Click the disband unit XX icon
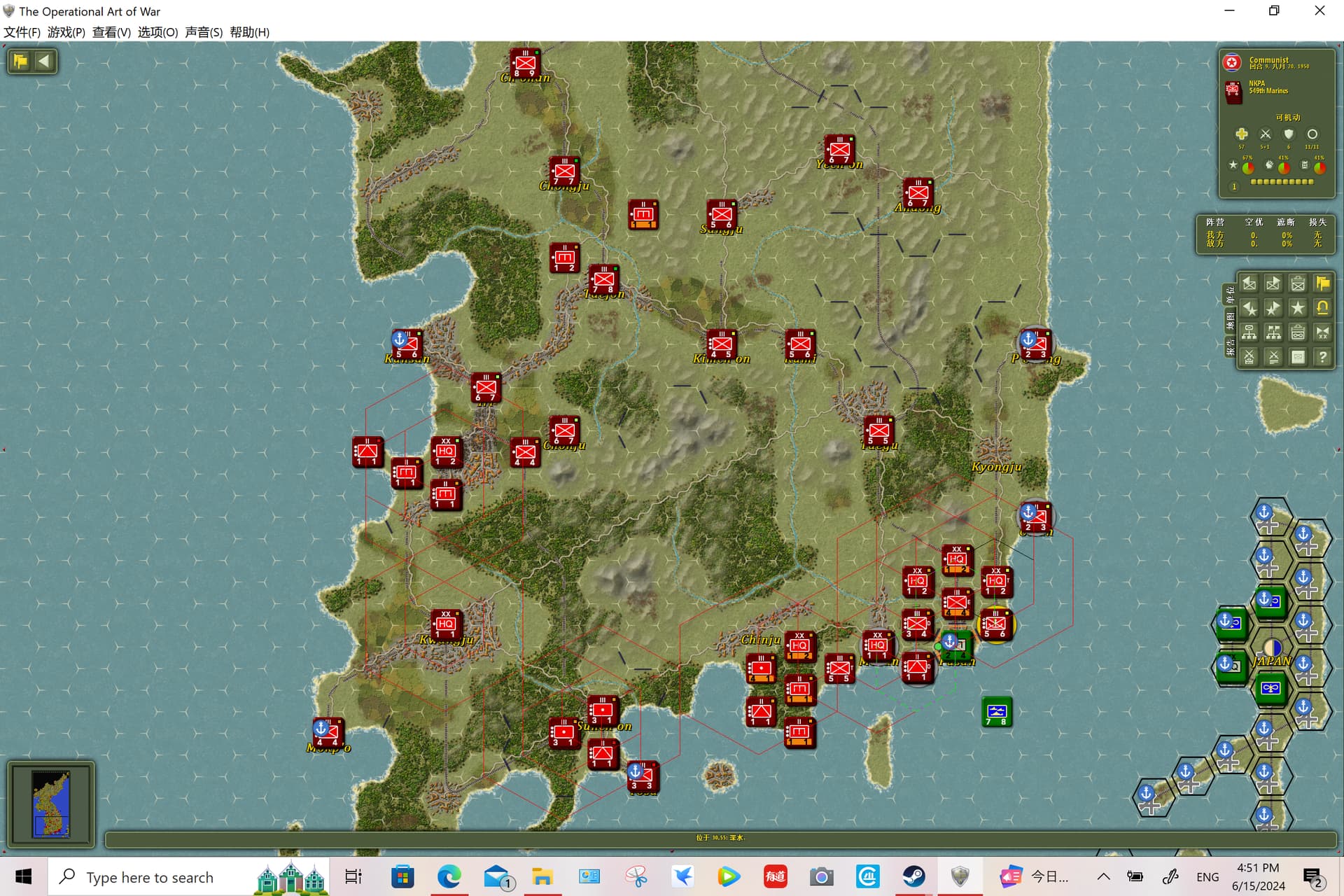Screen dimensions: 1344x896 [1322, 332]
